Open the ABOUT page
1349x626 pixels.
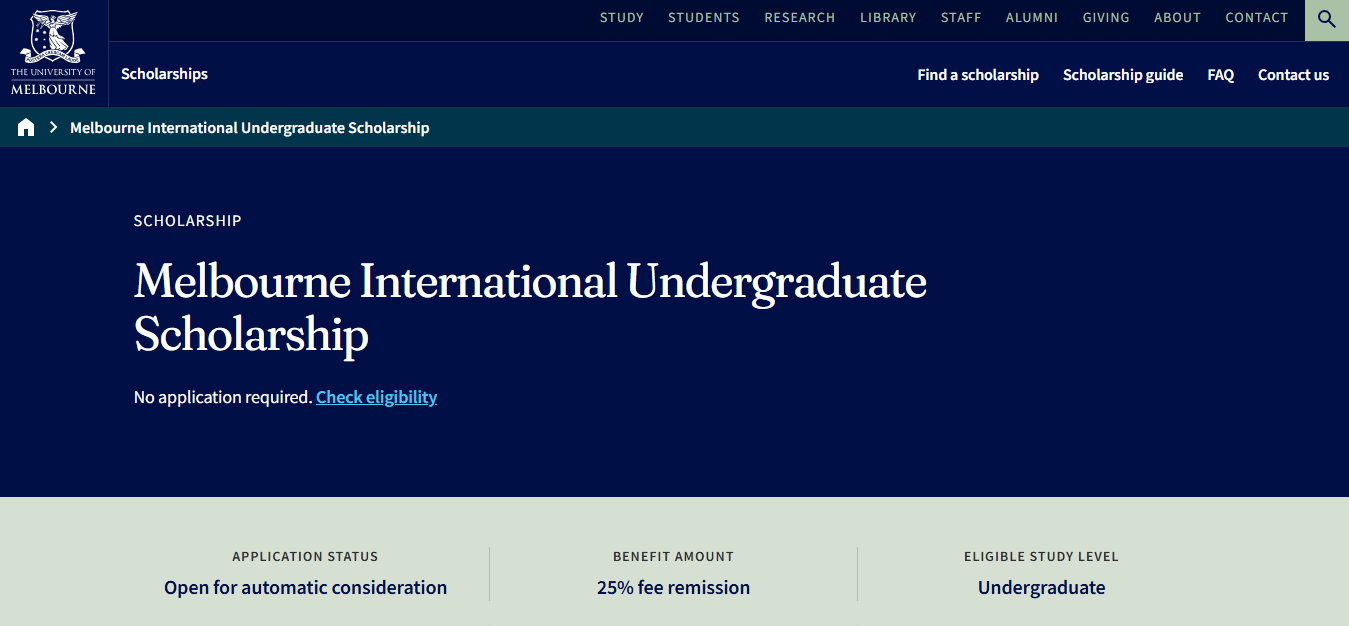click(1177, 17)
